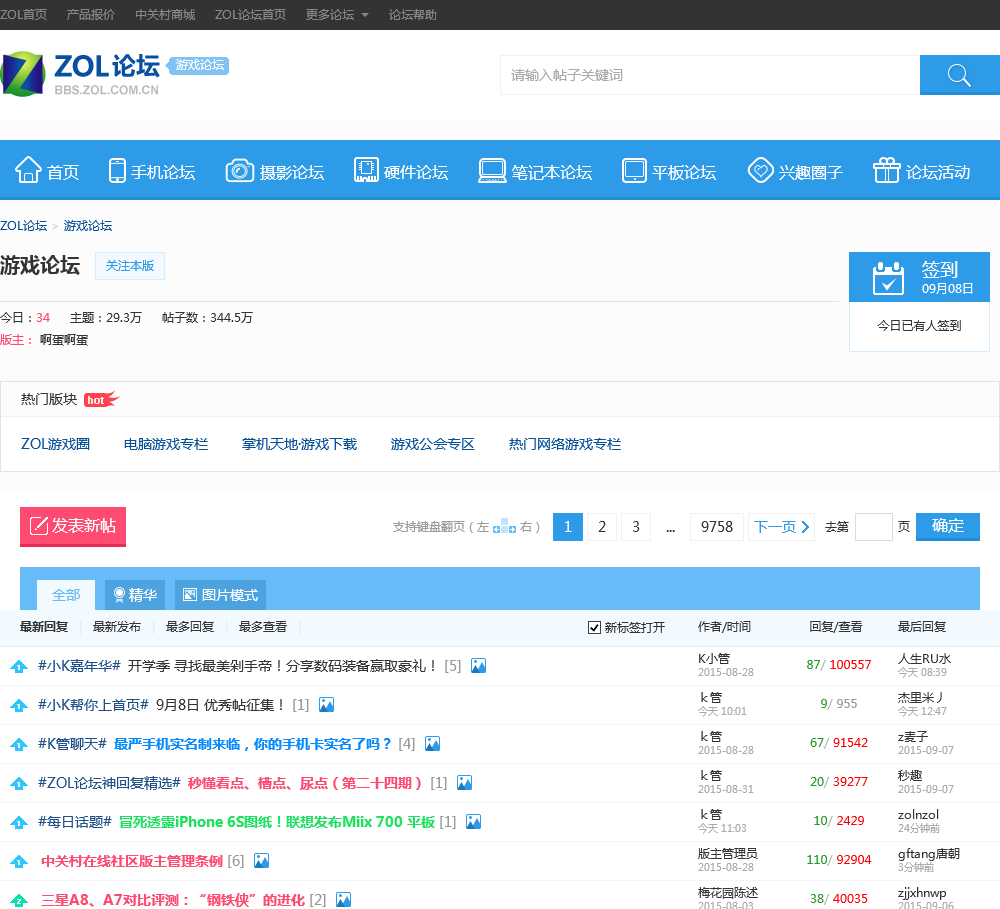
Task: Open 中关村商城 in the top menu
Action: (165, 15)
